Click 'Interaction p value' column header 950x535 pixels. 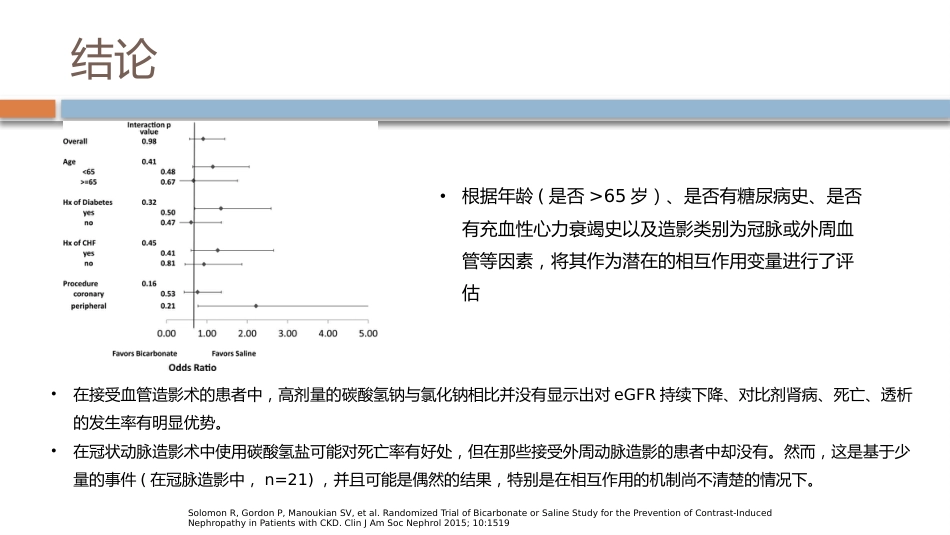click(149, 128)
